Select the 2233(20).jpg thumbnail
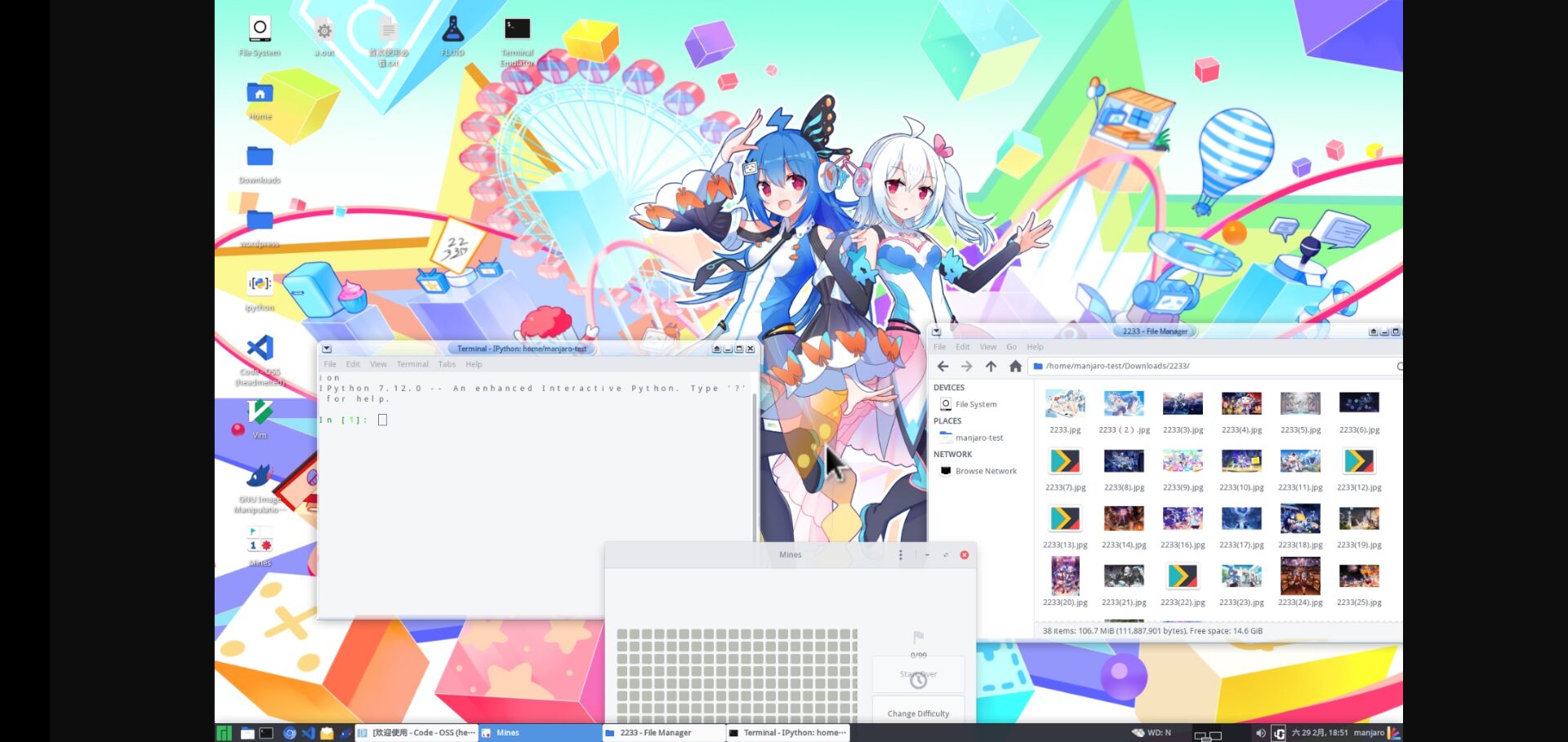Image resolution: width=1568 pixels, height=742 pixels. pos(1065,575)
